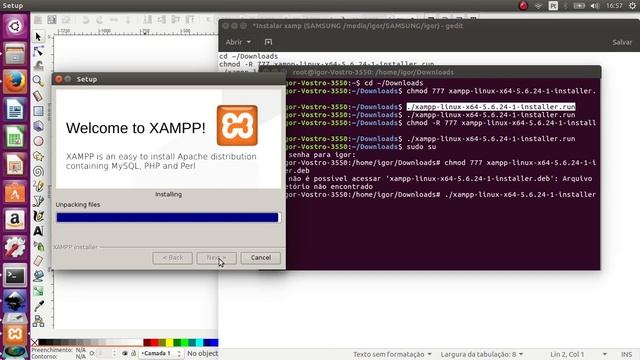
Task: Click 'cd ~/Downloads' line in gedit
Action: click(249, 56)
